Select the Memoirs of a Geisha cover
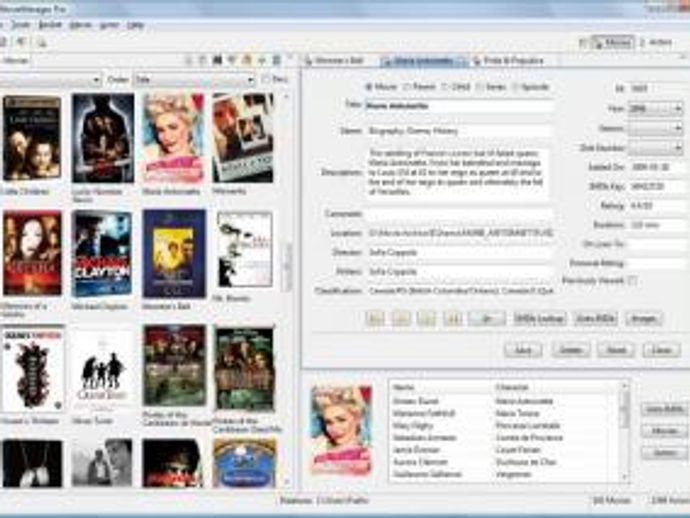The image size is (690, 518). [x=32, y=253]
